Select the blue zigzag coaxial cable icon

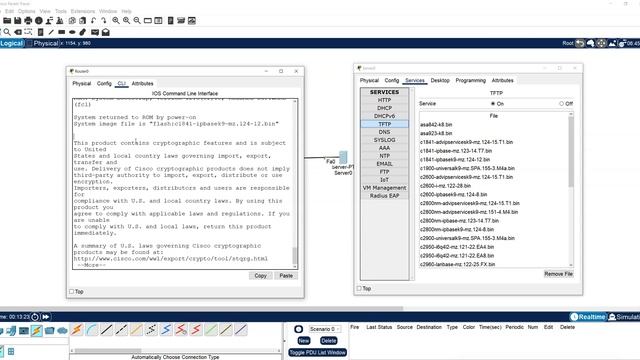[166, 329]
